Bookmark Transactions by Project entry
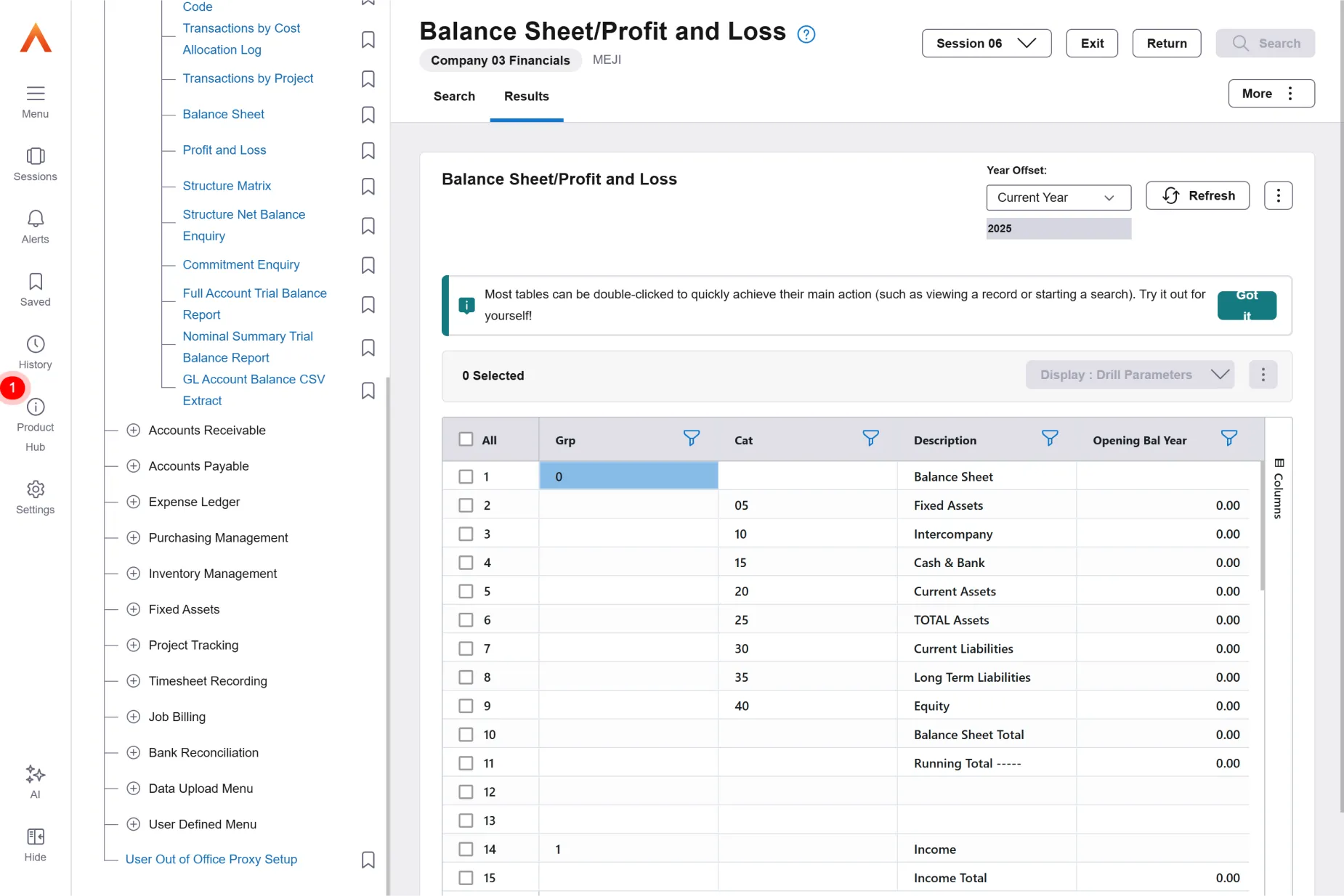This screenshot has width=1344, height=896. tap(368, 79)
